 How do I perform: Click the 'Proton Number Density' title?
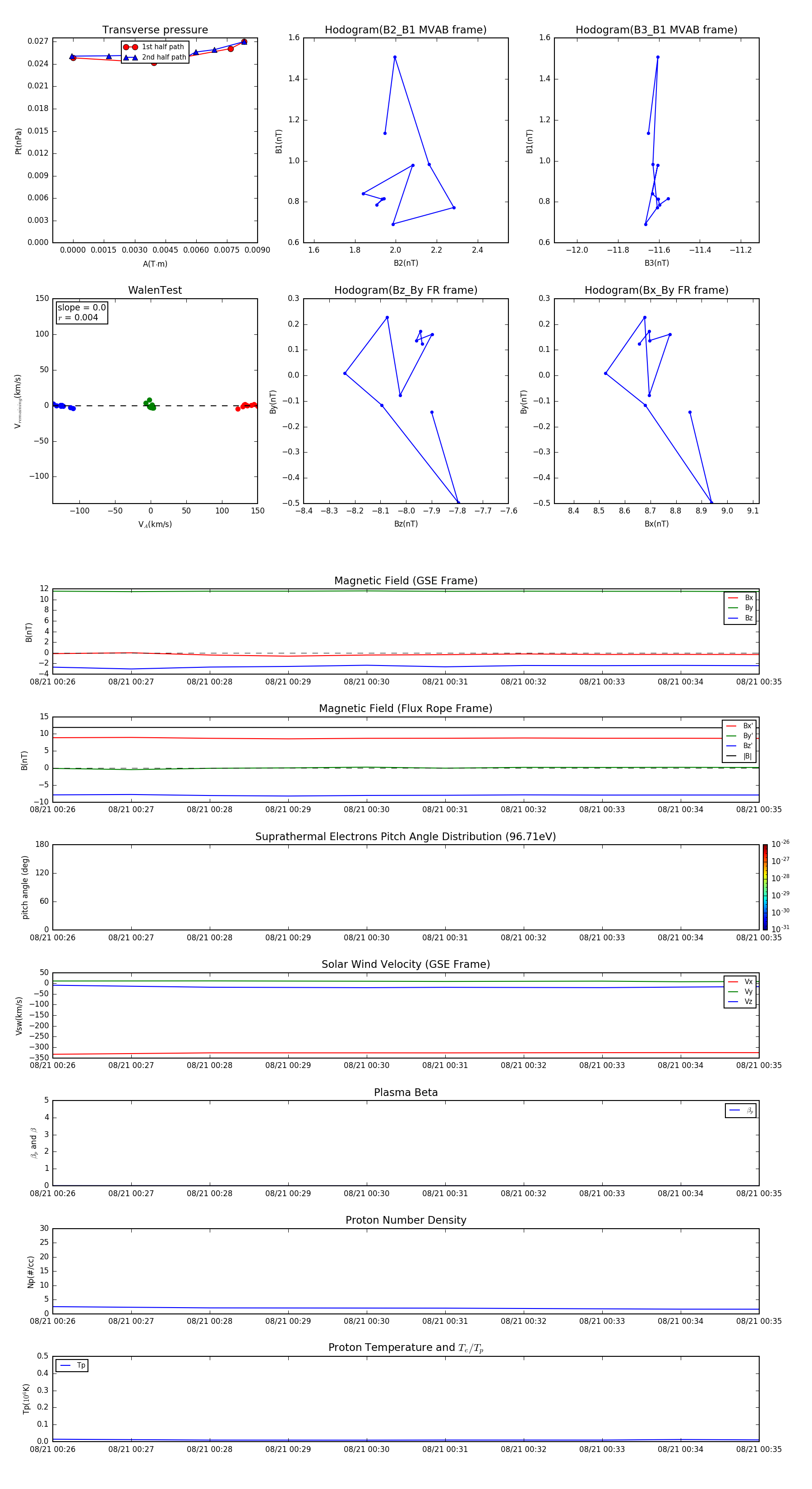tap(406, 1221)
